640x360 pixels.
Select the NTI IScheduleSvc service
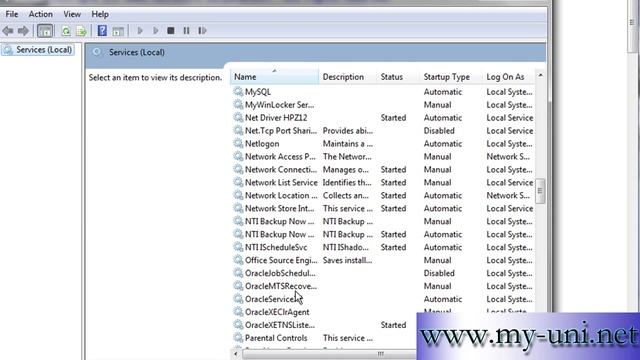[276, 247]
